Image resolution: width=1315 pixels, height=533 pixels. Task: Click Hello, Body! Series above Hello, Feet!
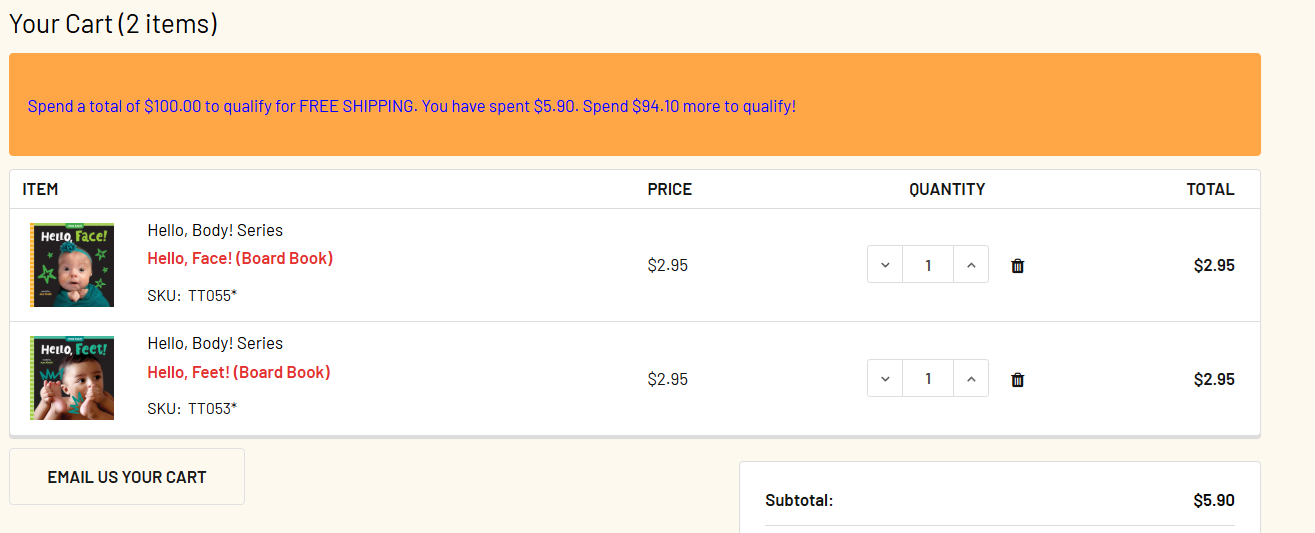click(x=215, y=343)
